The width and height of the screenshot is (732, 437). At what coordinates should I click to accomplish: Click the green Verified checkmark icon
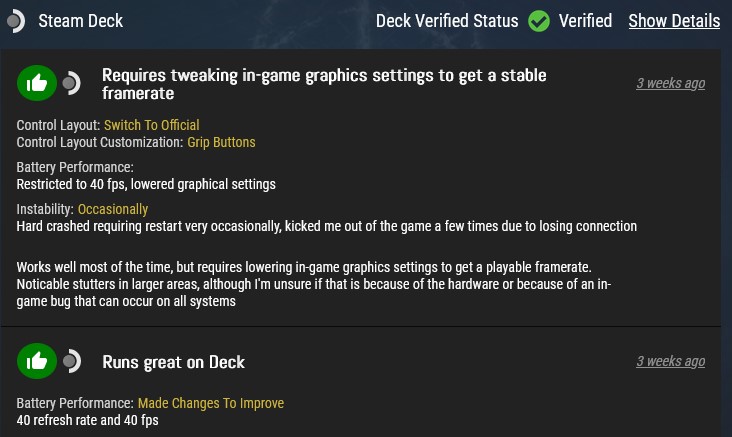[539, 21]
